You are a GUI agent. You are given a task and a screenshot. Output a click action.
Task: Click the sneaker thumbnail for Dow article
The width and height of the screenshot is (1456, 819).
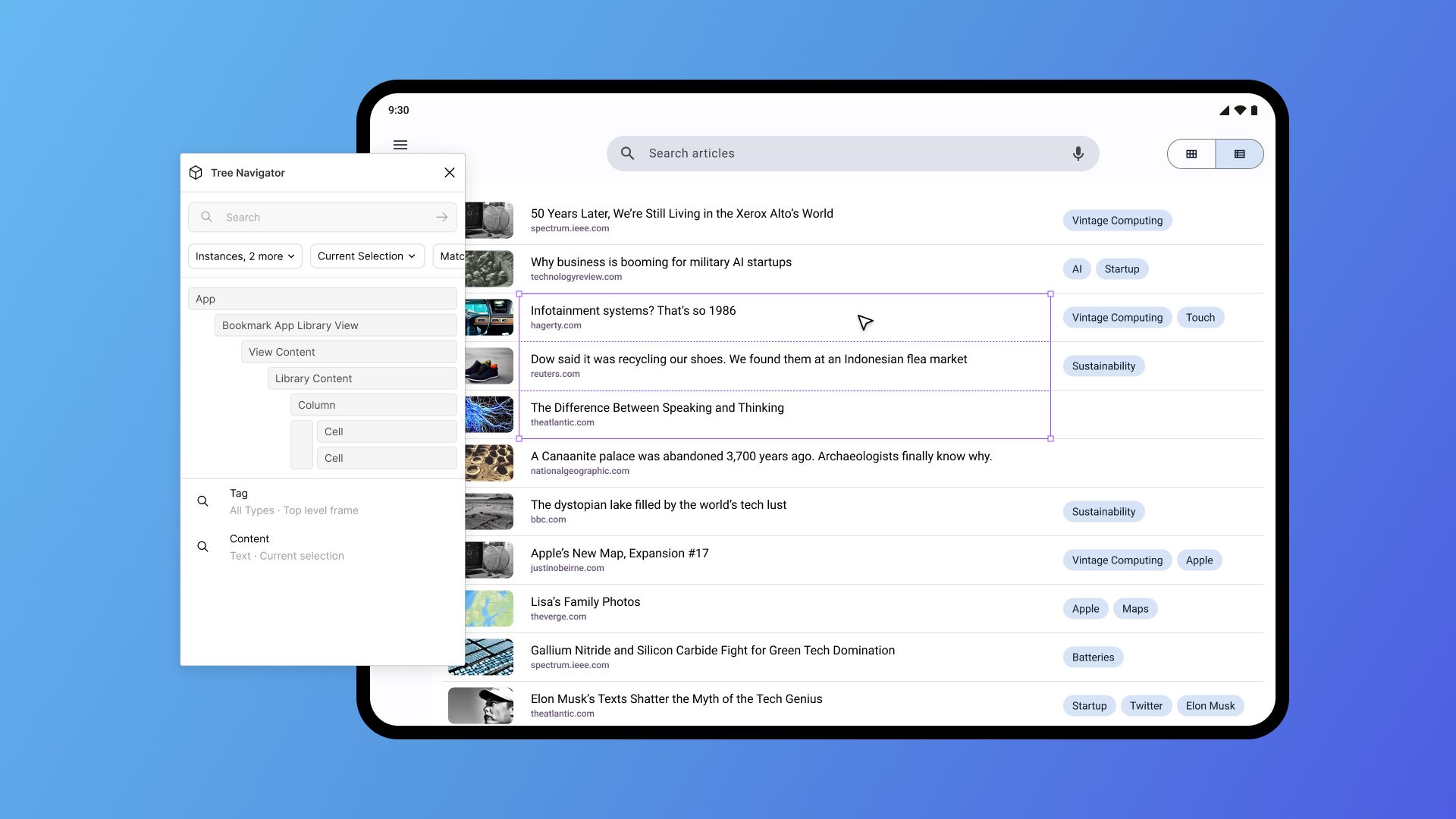coord(489,366)
